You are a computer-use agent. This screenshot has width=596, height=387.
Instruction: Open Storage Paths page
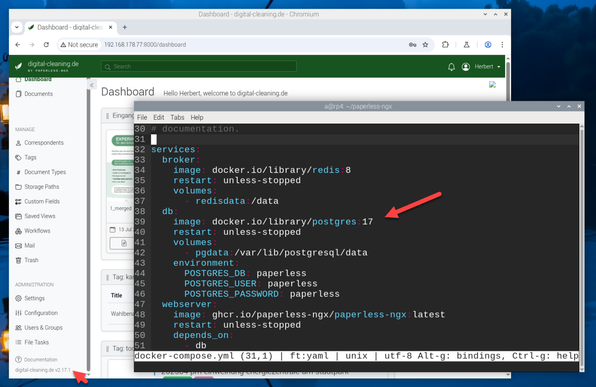pyautogui.click(x=37, y=187)
